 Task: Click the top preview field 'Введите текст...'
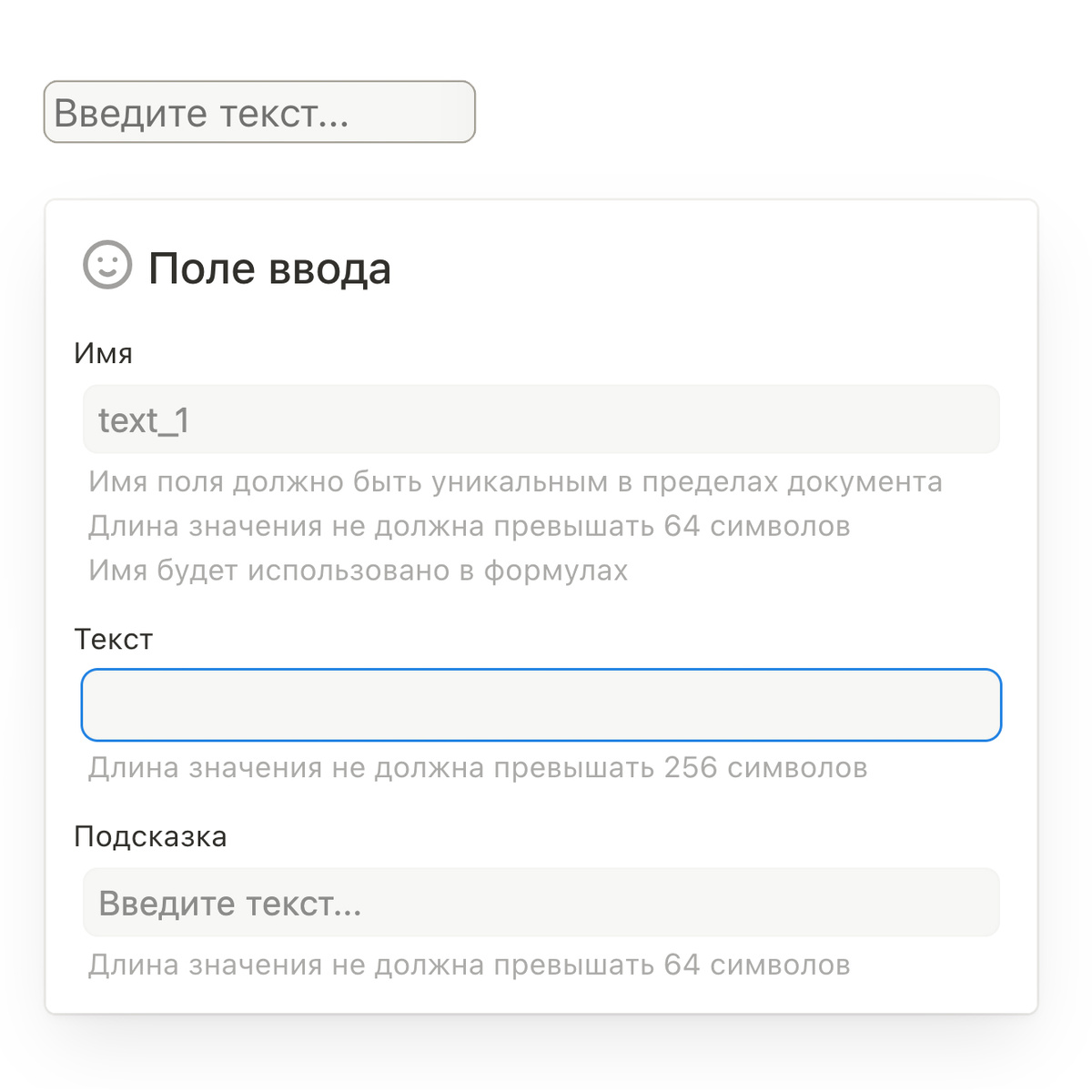coord(259,112)
